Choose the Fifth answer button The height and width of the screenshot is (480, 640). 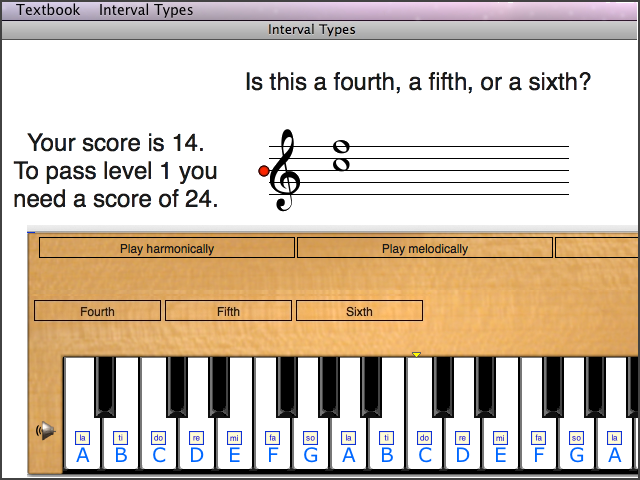[228, 311]
